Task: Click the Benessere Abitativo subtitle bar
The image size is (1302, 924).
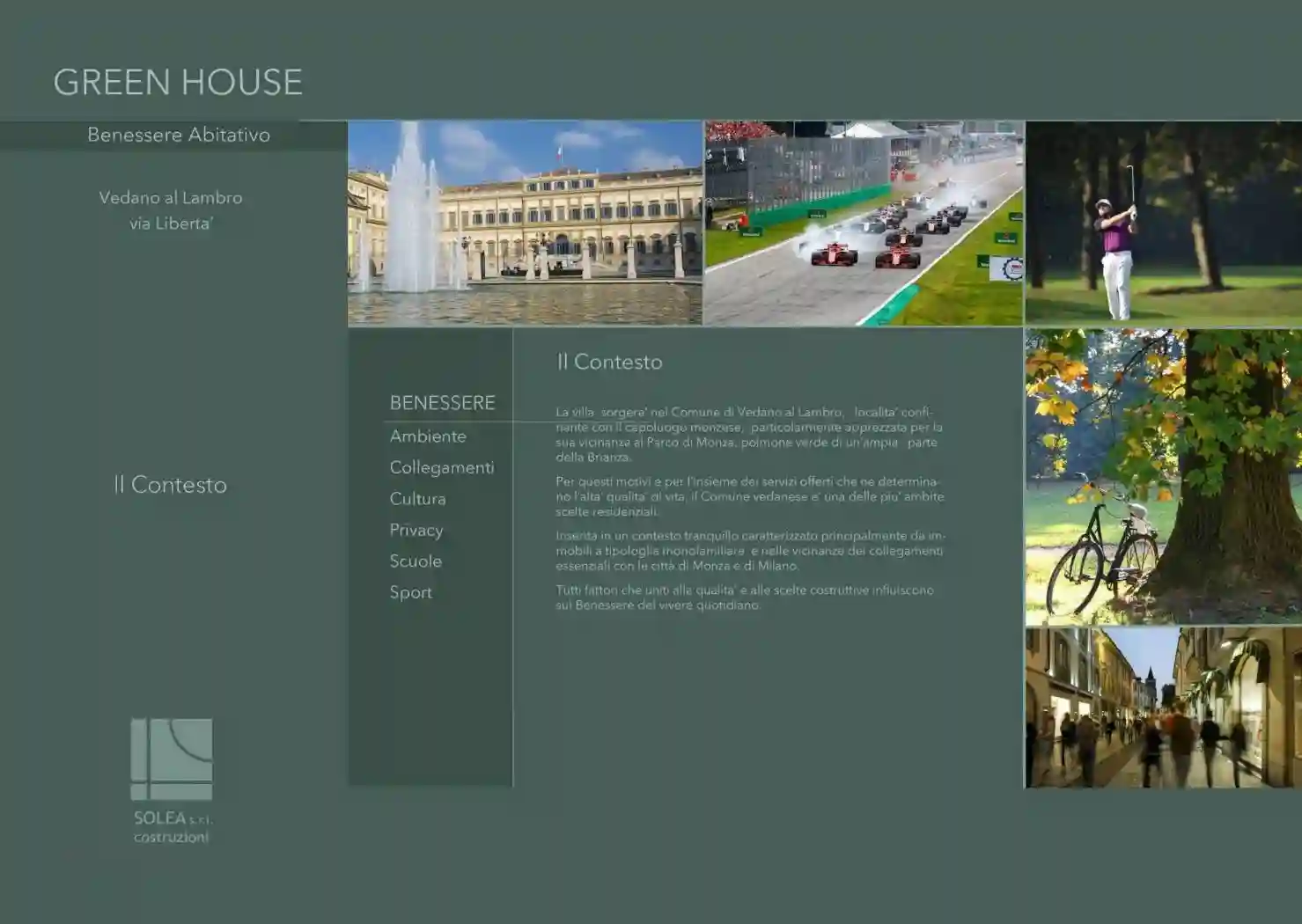Action: [x=179, y=136]
